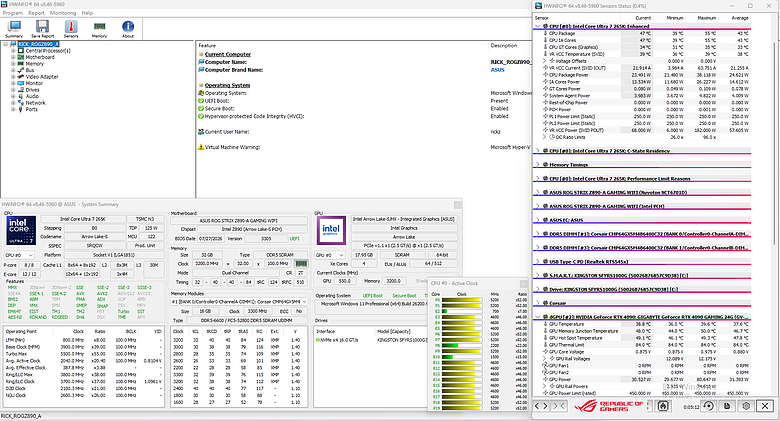The image size is (780, 421).
Task: Open Sensors via thermometer toolbar icon
Action: tap(71, 29)
